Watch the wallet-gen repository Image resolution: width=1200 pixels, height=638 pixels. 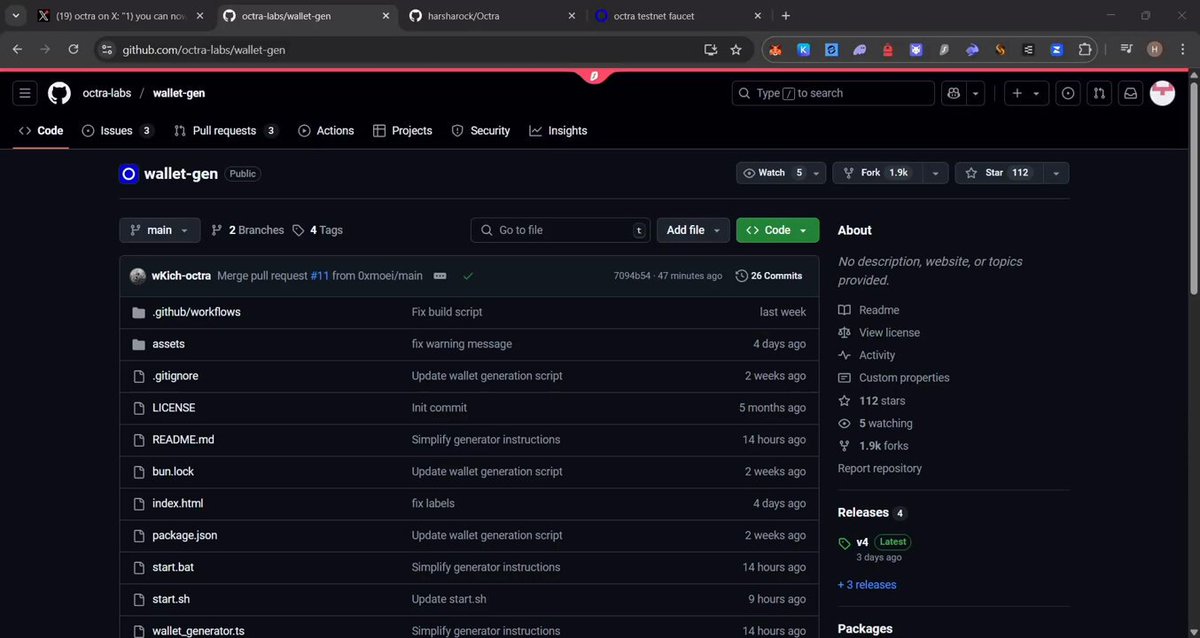coord(772,173)
